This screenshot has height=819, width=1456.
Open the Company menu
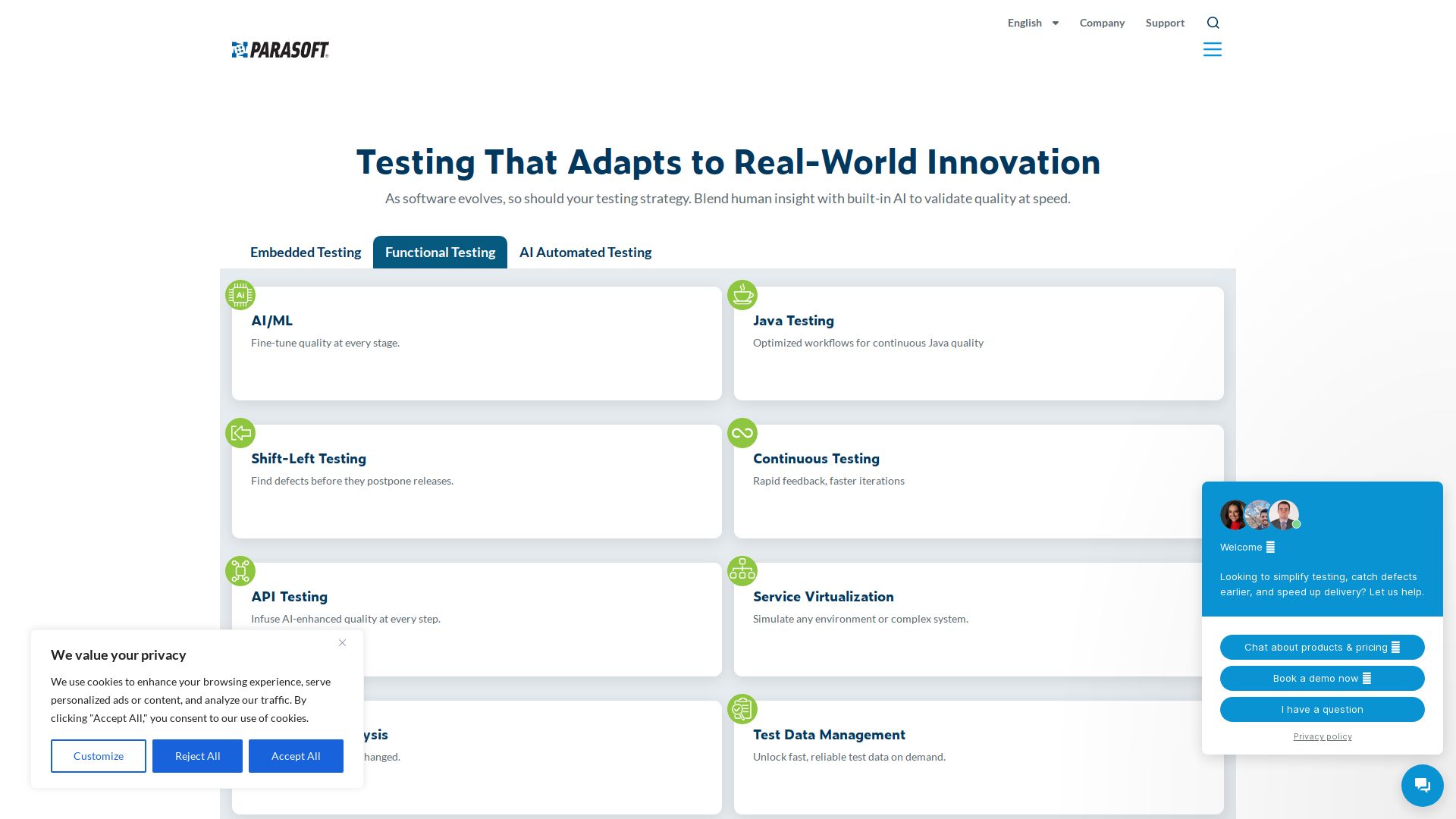1102,23
